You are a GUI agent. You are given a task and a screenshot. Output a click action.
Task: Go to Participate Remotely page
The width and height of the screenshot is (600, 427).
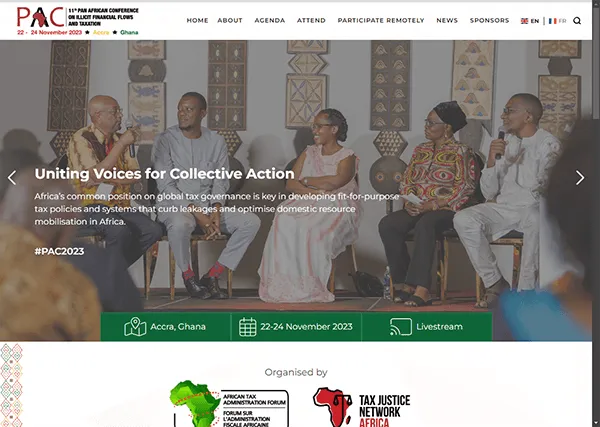pyautogui.click(x=381, y=21)
